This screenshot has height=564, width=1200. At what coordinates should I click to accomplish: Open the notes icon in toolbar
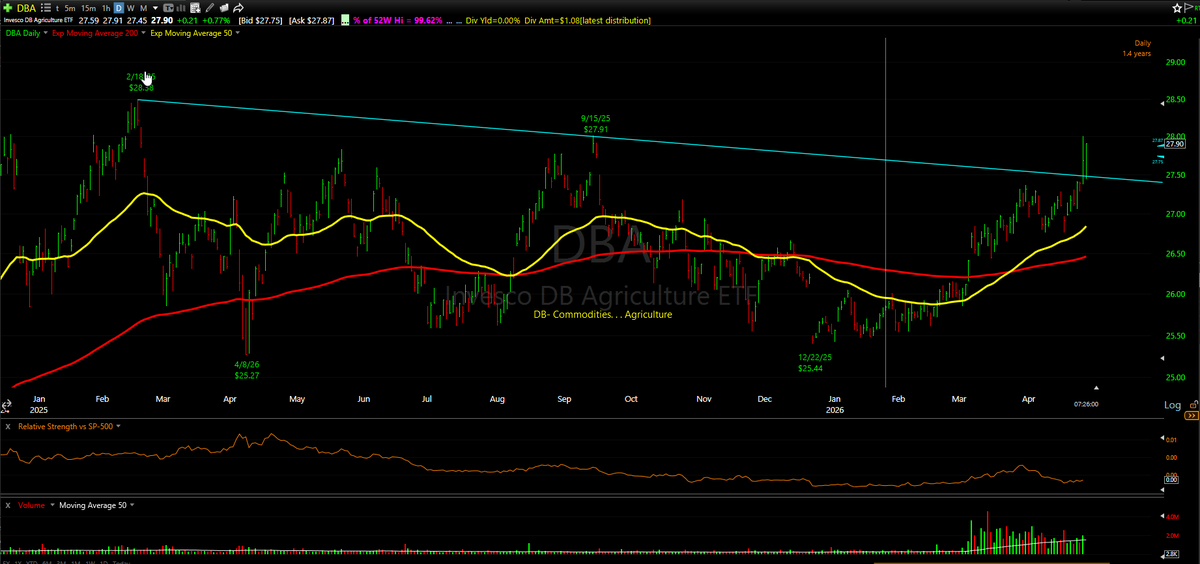[195, 8]
